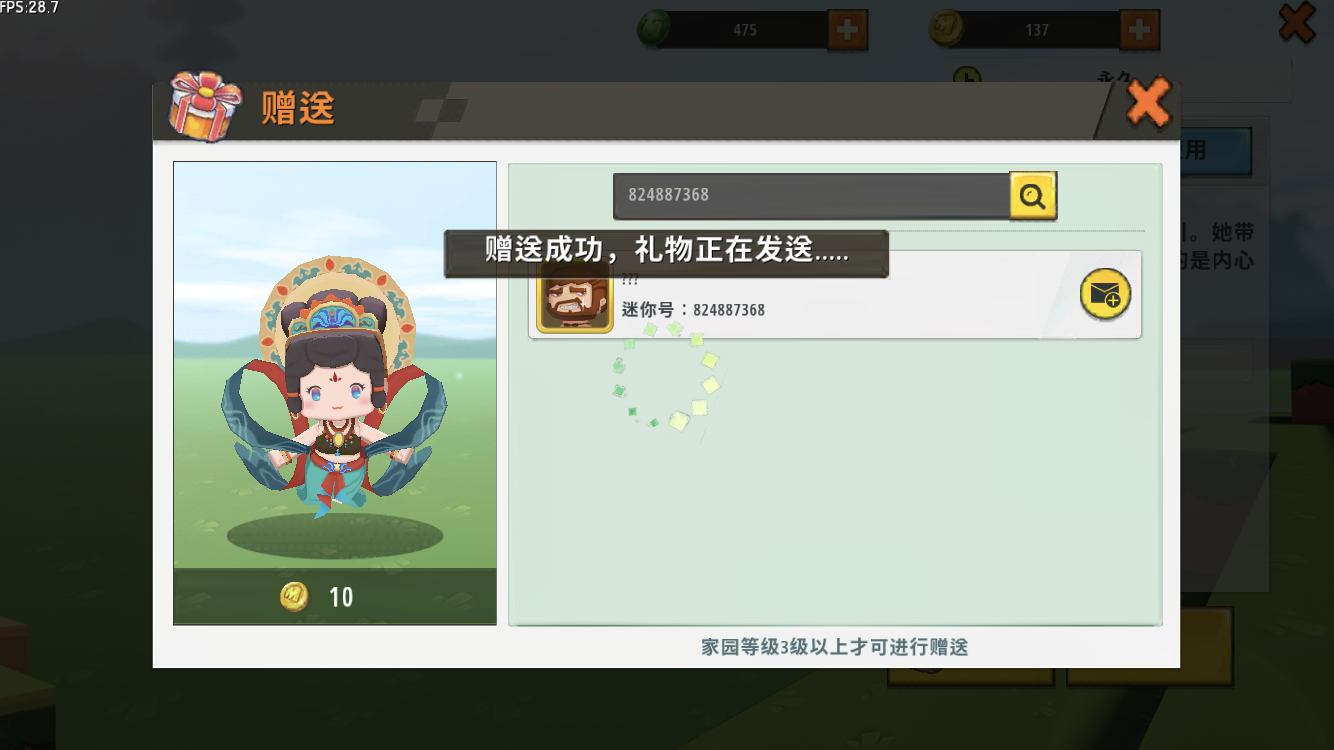The image size is (1334, 750).
Task: Click the blue 使用 button behind dialog
Action: click(x=1216, y=151)
